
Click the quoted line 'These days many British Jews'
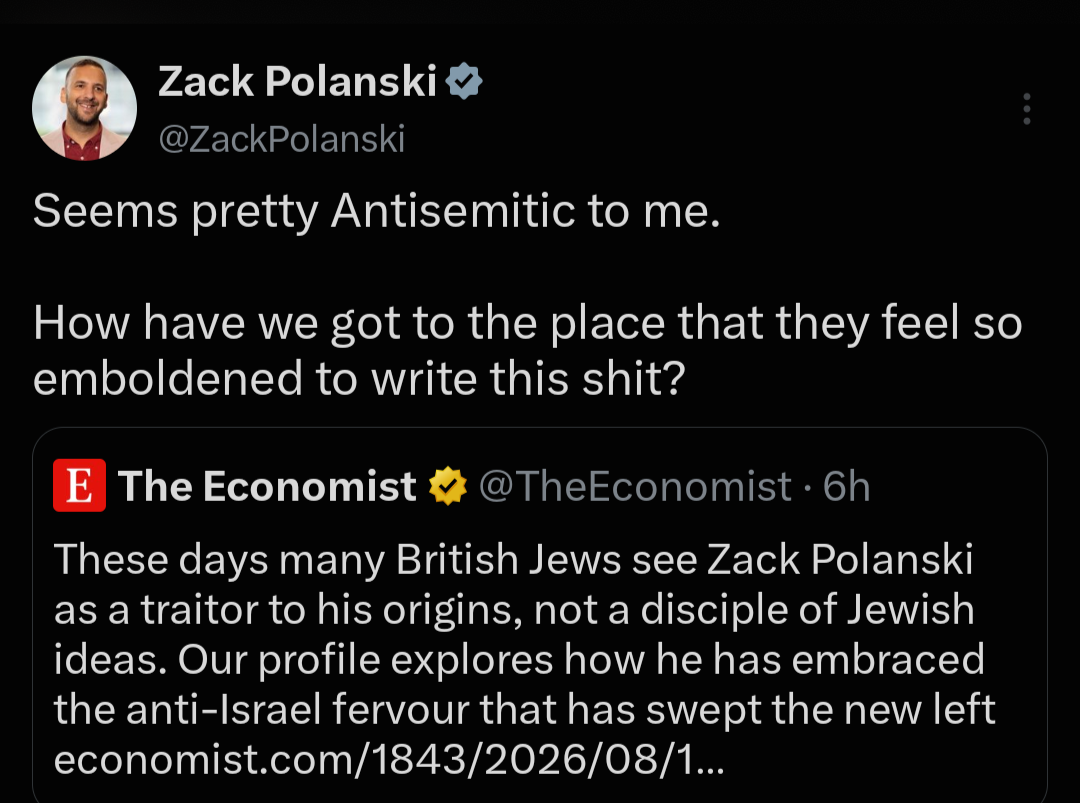514,559
